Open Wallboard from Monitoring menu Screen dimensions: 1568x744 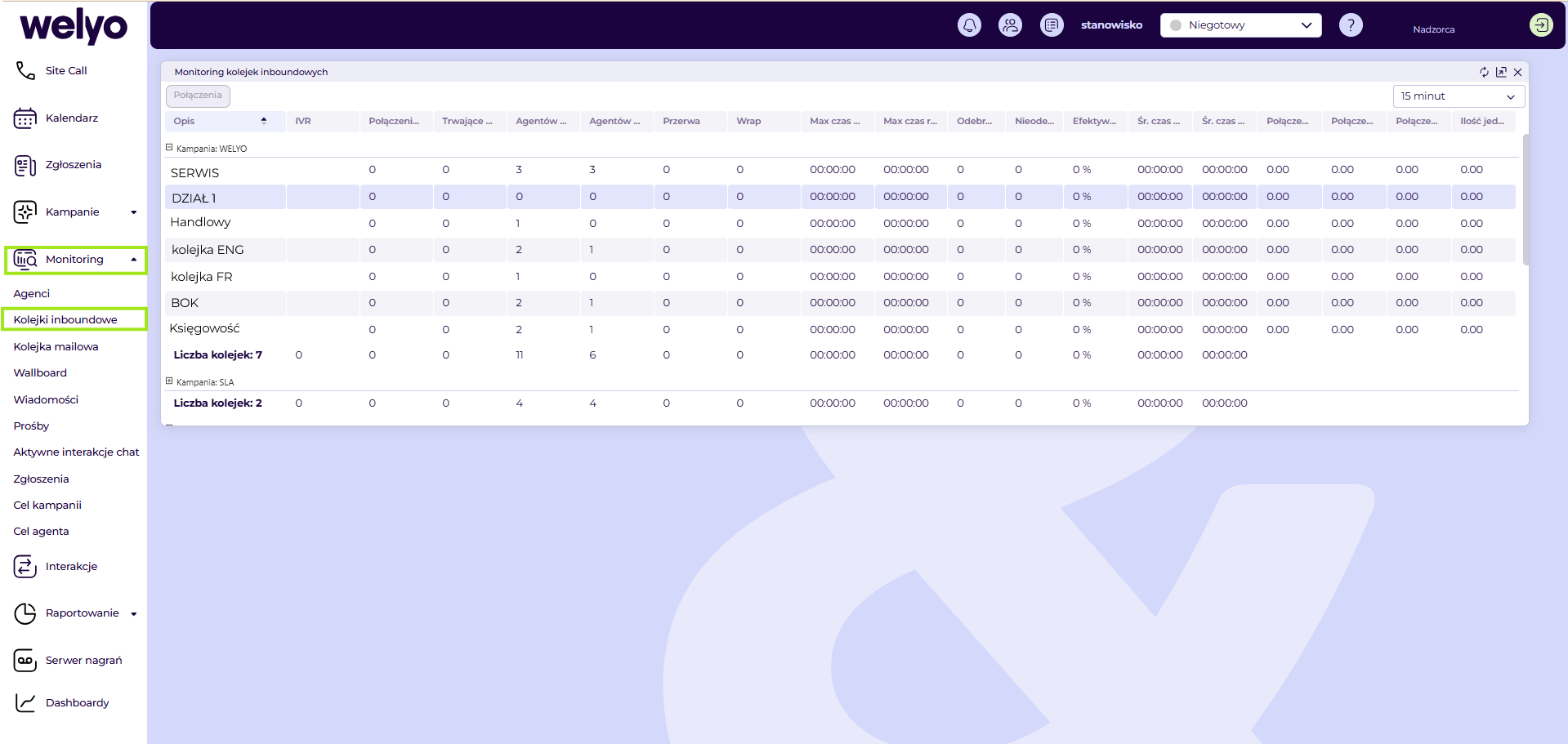40,373
